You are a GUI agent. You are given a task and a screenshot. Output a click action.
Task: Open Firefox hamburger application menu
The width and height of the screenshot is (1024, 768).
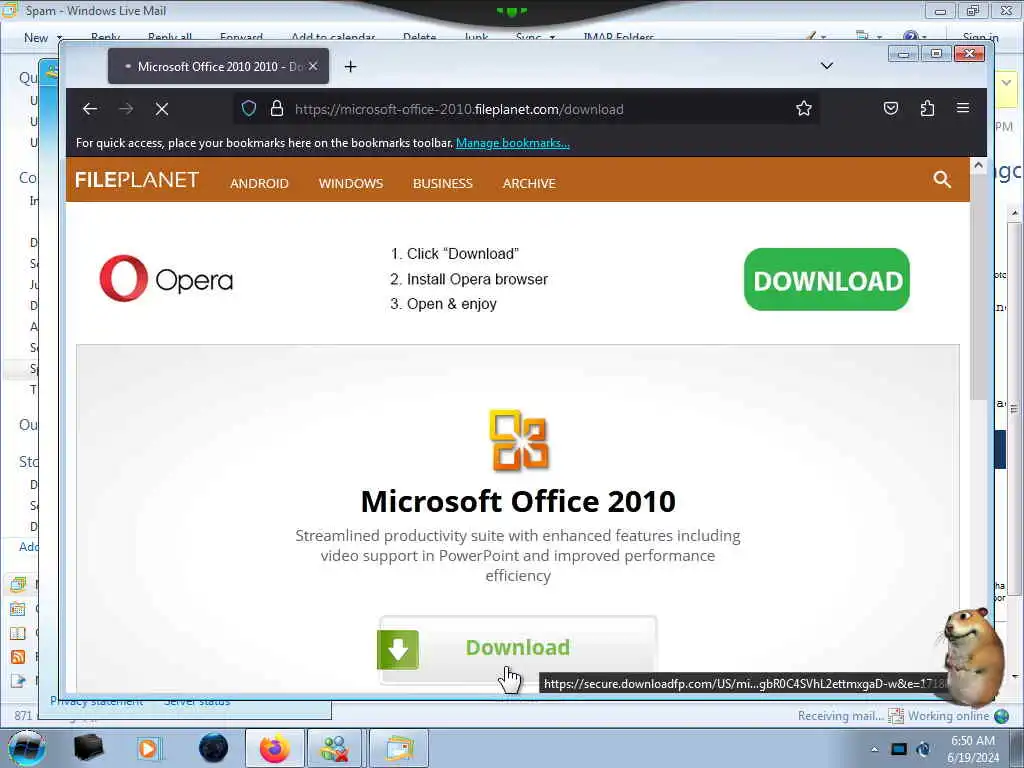(x=963, y=108)
